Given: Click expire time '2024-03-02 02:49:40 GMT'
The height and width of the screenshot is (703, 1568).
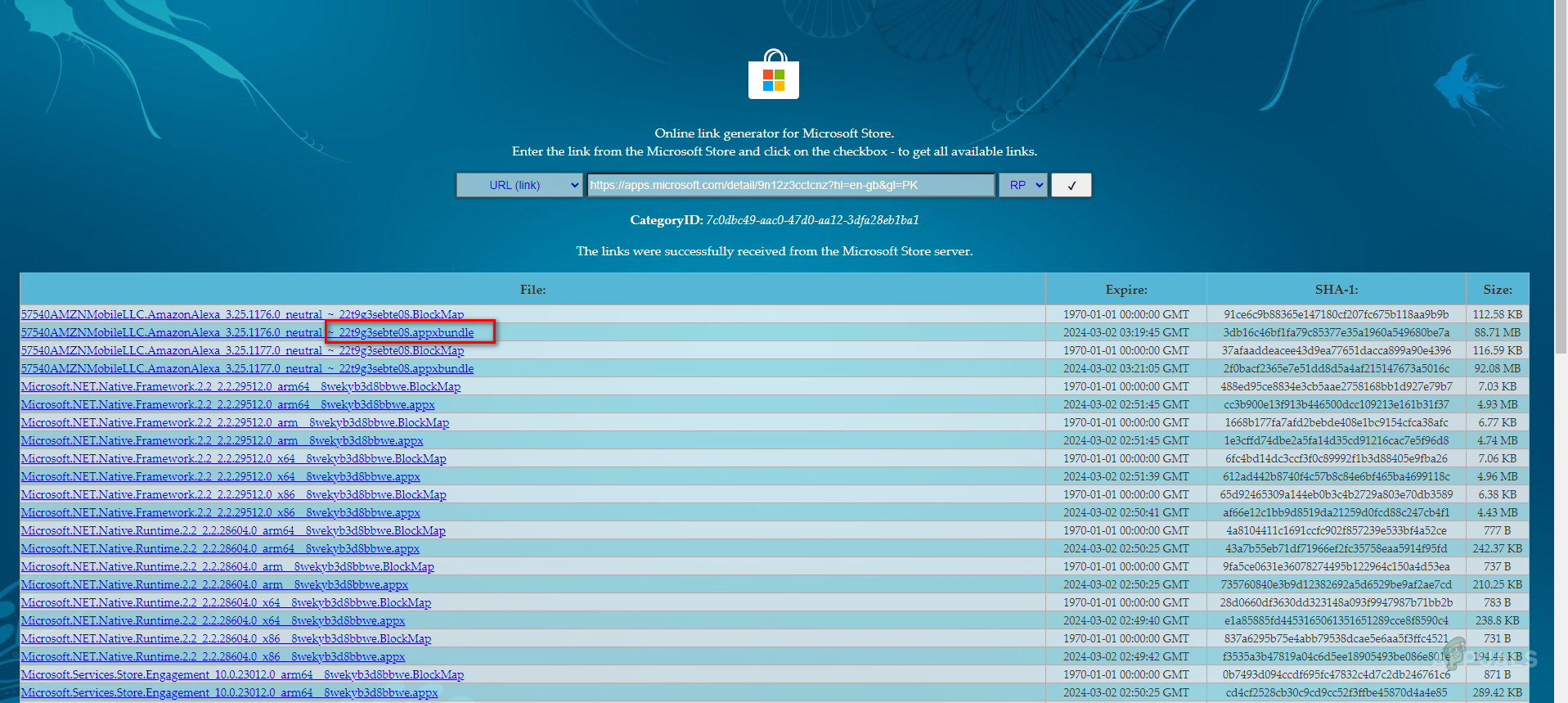Looking at the screenshot, I should click(1126, 620).
